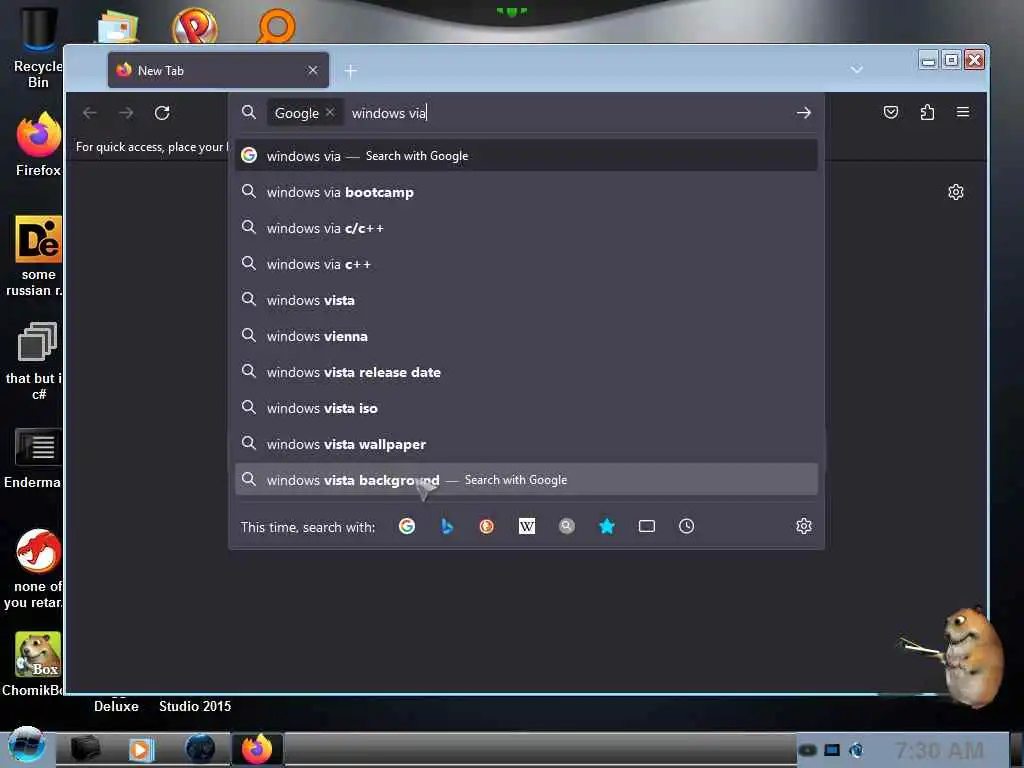Viewport: 1024px width, 768px height.
Task: Search this time with Wikipedia icon
Action: pos(526,526)
